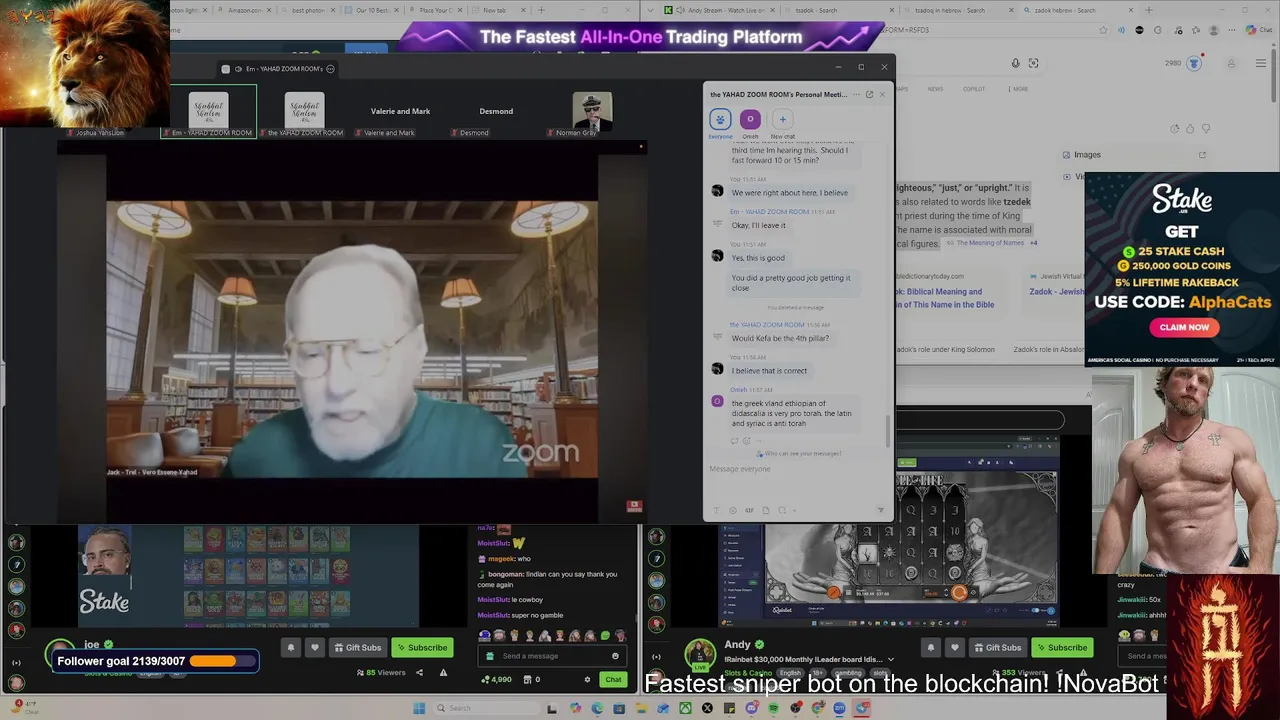
Task: Click the thumbs down on the Bing answer
Action: click(1206, 128)
